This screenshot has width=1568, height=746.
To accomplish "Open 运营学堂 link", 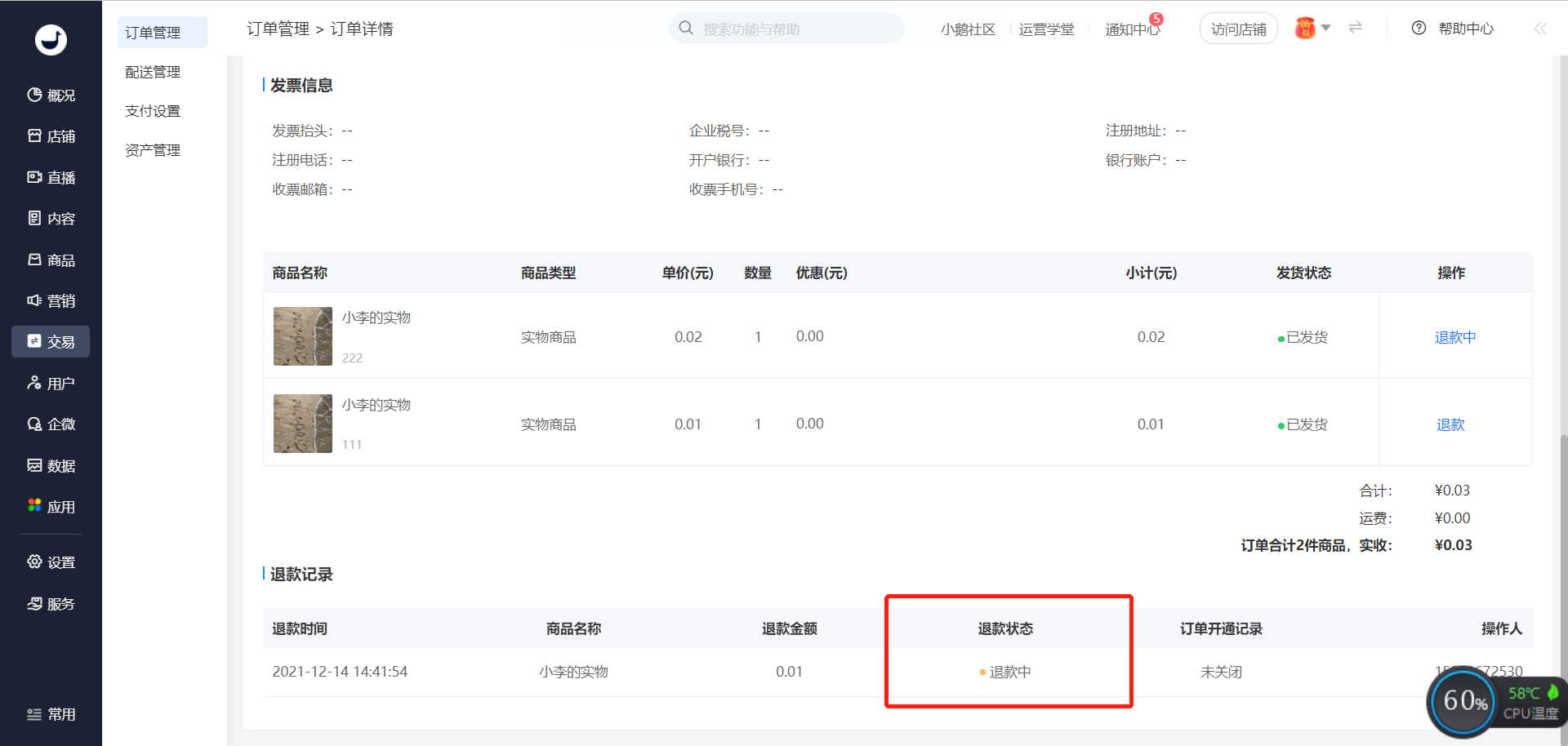I will coord(1046,29).
